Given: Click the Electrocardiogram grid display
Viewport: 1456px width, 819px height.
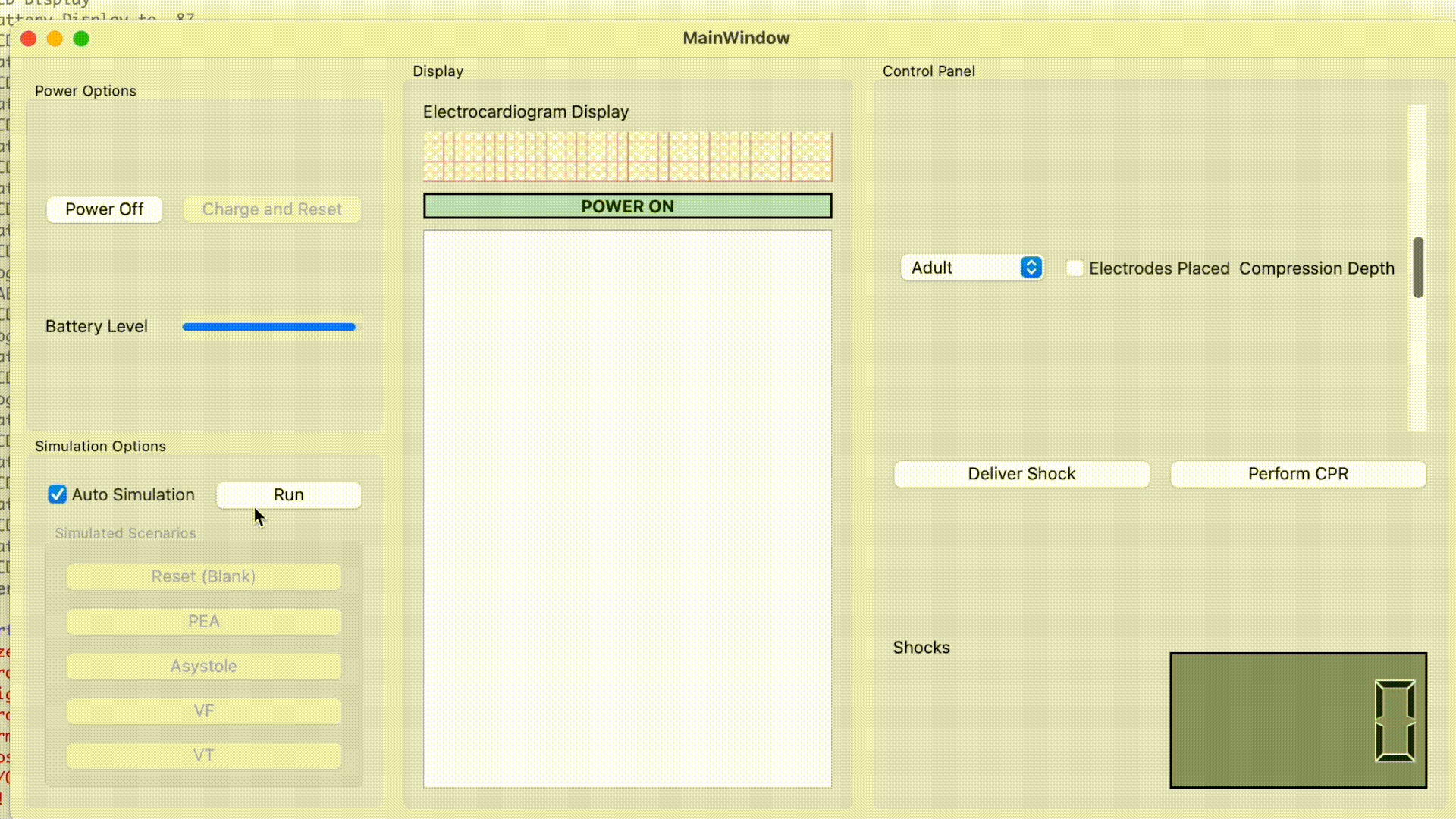Looking at the screenshot, I should (627, 157).
